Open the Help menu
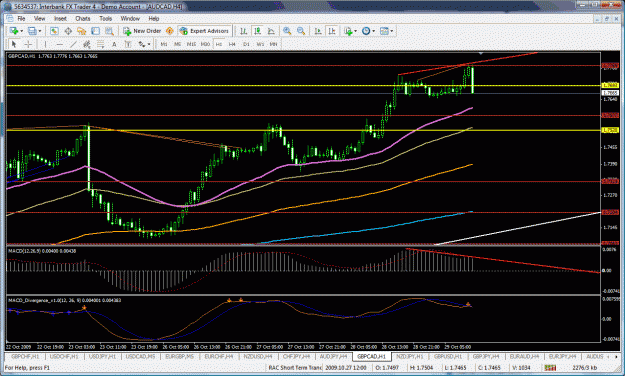The image size is (625, 376). (x=154, y=18)
